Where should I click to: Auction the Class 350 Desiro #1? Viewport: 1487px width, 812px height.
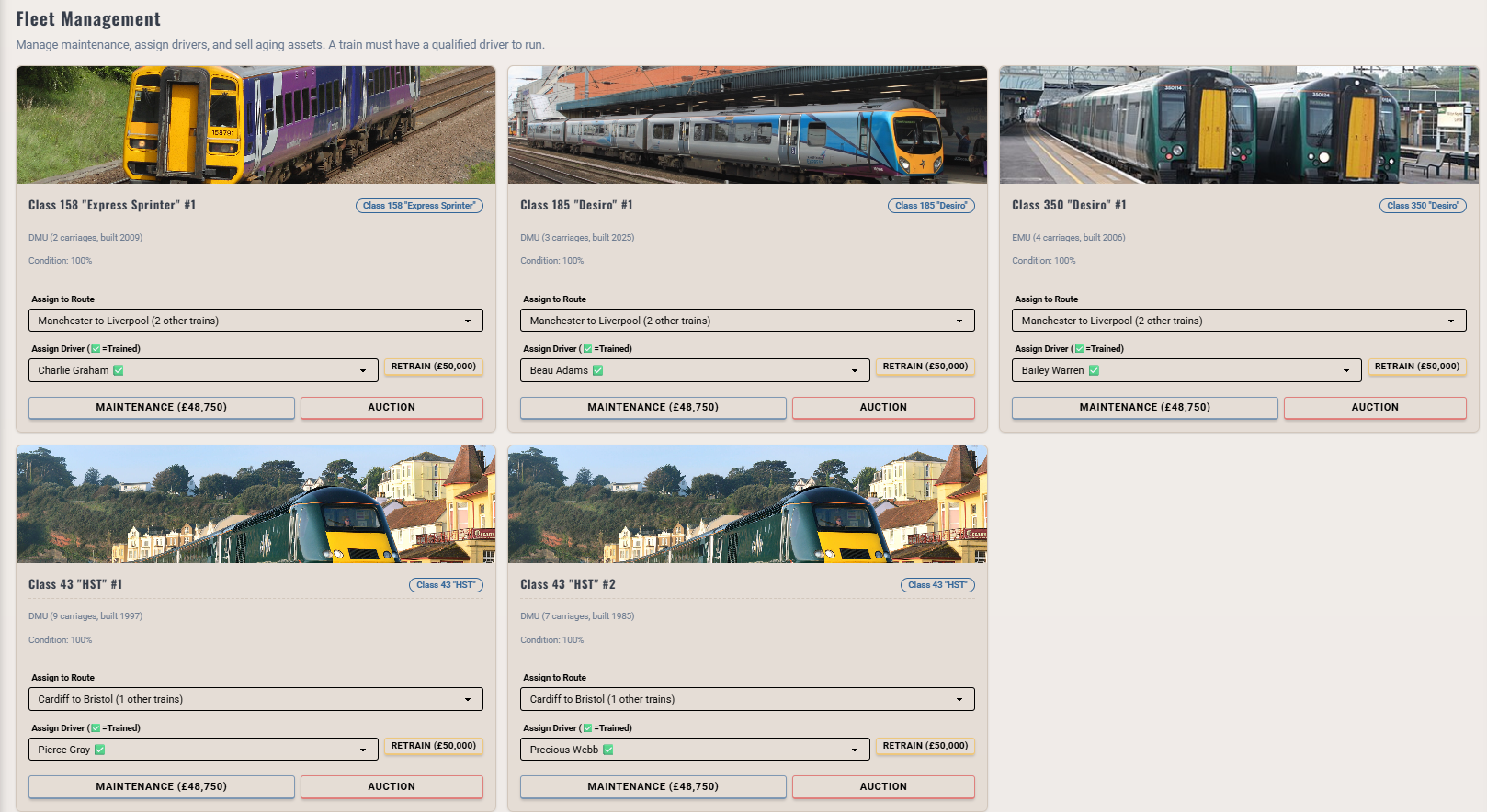1374,408
